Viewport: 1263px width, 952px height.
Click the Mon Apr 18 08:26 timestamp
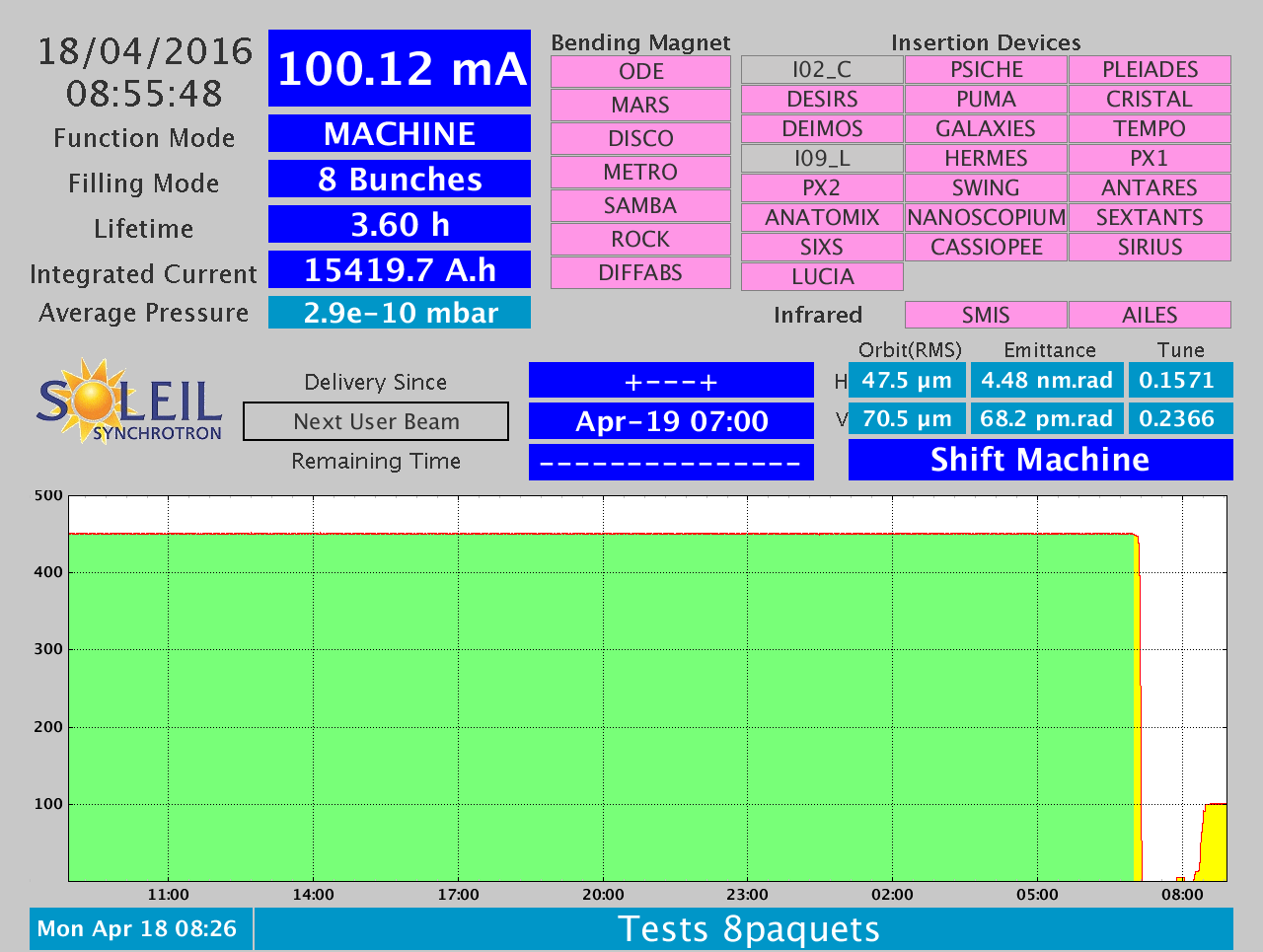(141, 929)
